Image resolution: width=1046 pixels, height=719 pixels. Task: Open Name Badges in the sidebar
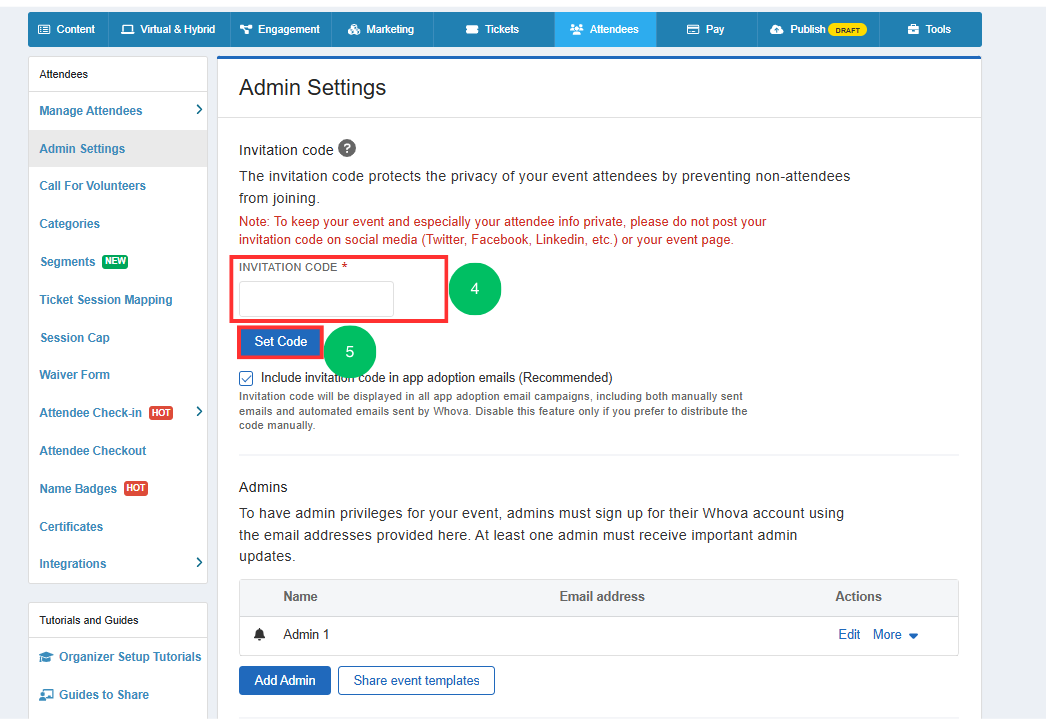point(78,489)
